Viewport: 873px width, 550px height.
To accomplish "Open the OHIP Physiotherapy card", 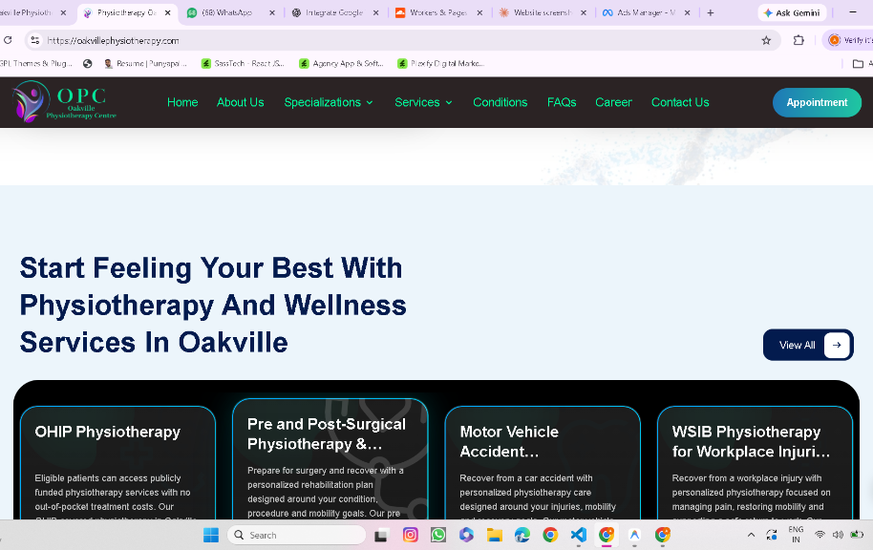I will coord(117,463).
